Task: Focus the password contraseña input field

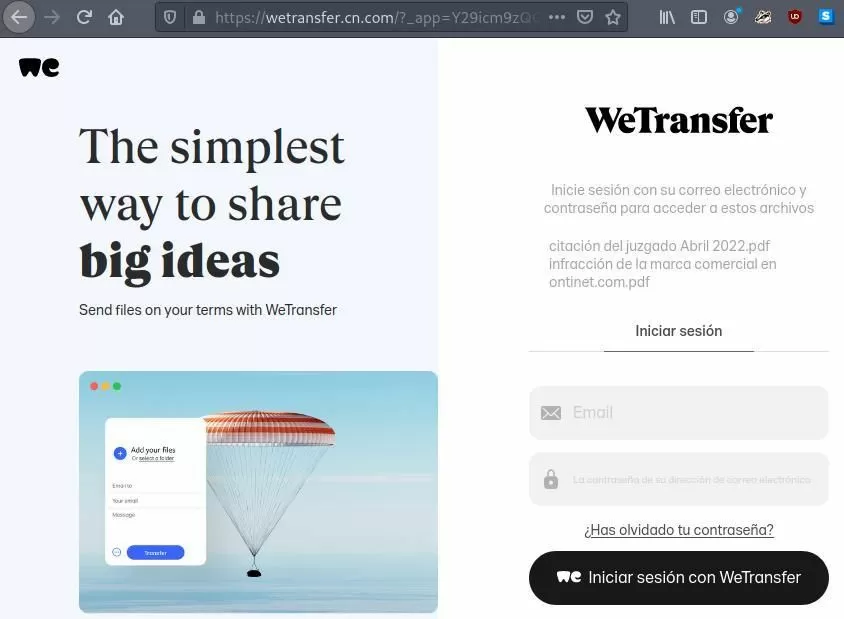Action: tap(678, 479)
